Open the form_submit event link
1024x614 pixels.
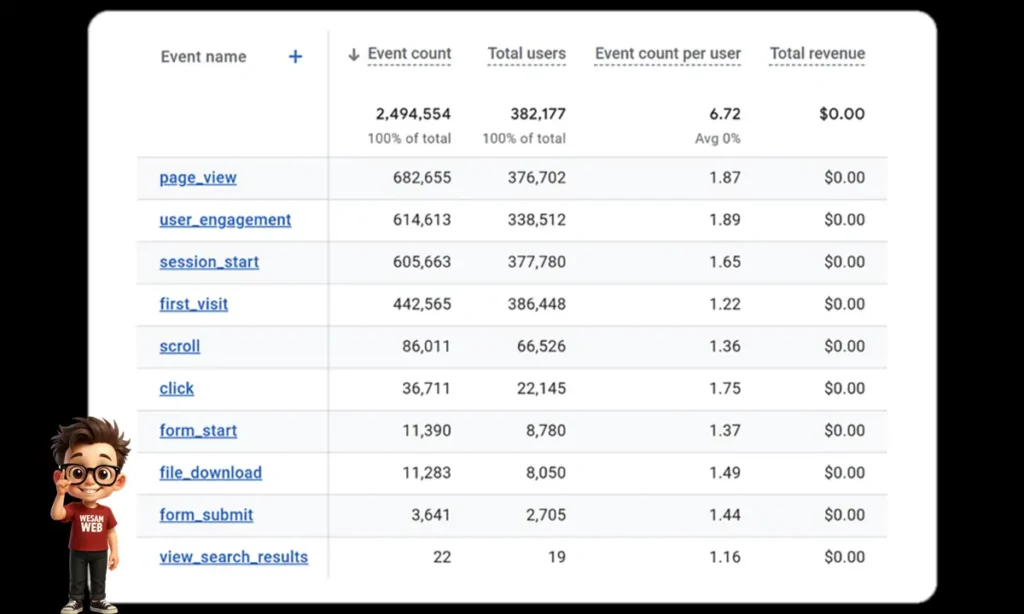tap(206, 515)
